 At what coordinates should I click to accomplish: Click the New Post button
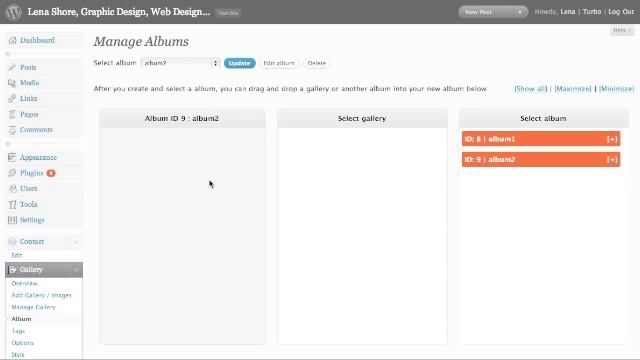click(487, 12)
